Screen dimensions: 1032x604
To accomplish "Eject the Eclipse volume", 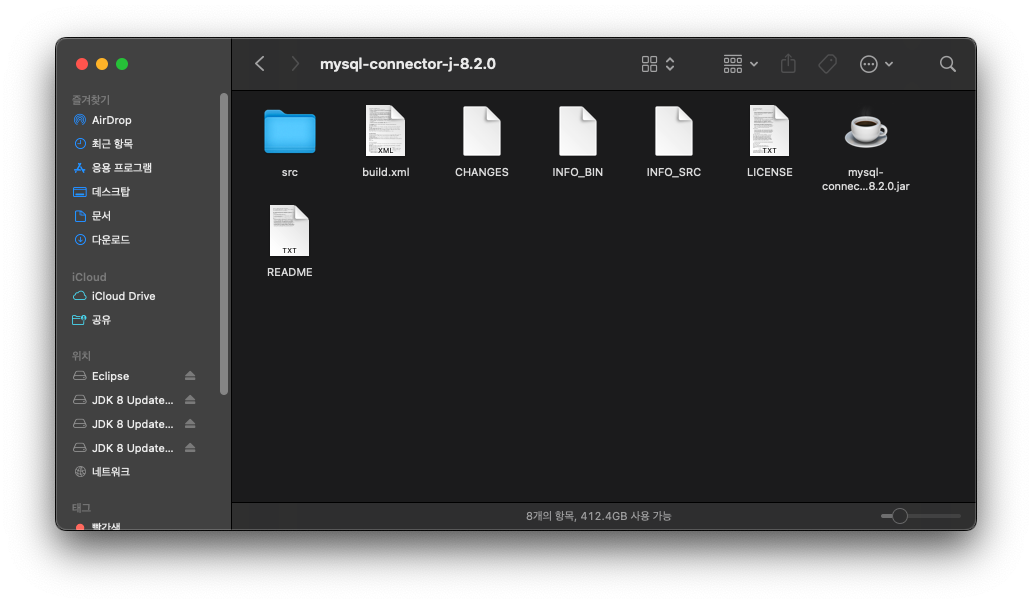I will pos(190,376).
